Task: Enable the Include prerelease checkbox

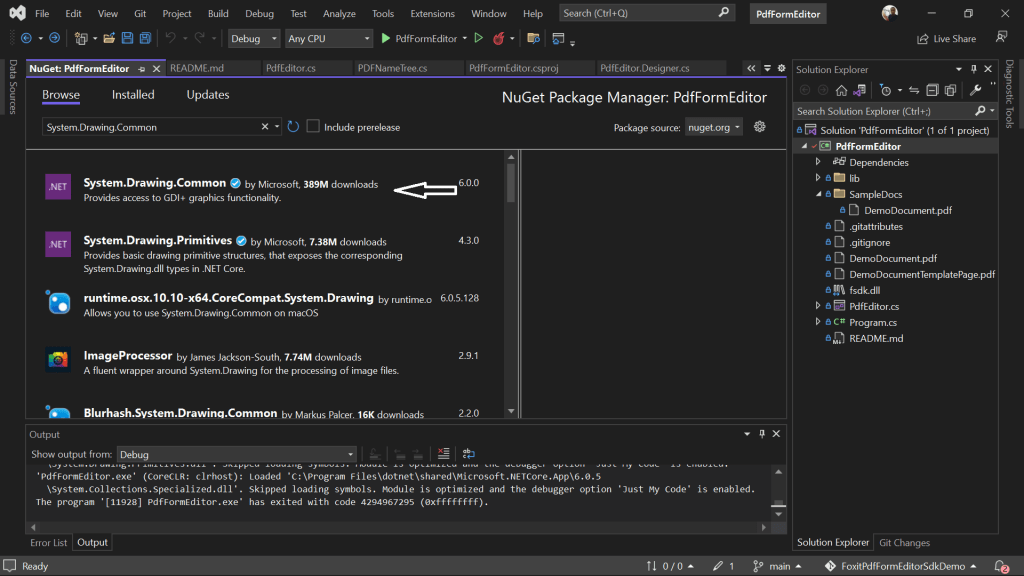Action: point(313,127)
